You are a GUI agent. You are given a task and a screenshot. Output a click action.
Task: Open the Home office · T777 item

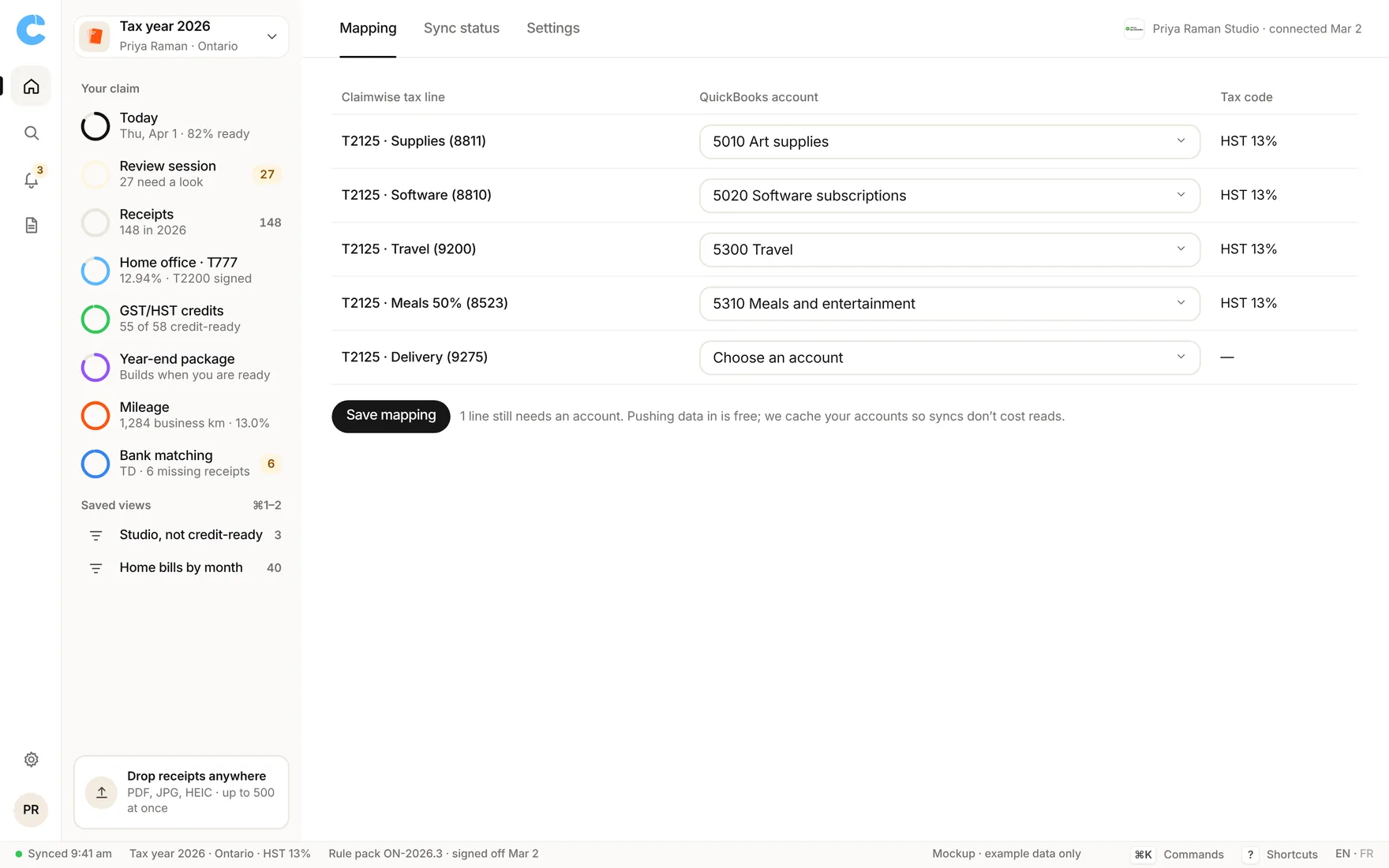point(182,270)
